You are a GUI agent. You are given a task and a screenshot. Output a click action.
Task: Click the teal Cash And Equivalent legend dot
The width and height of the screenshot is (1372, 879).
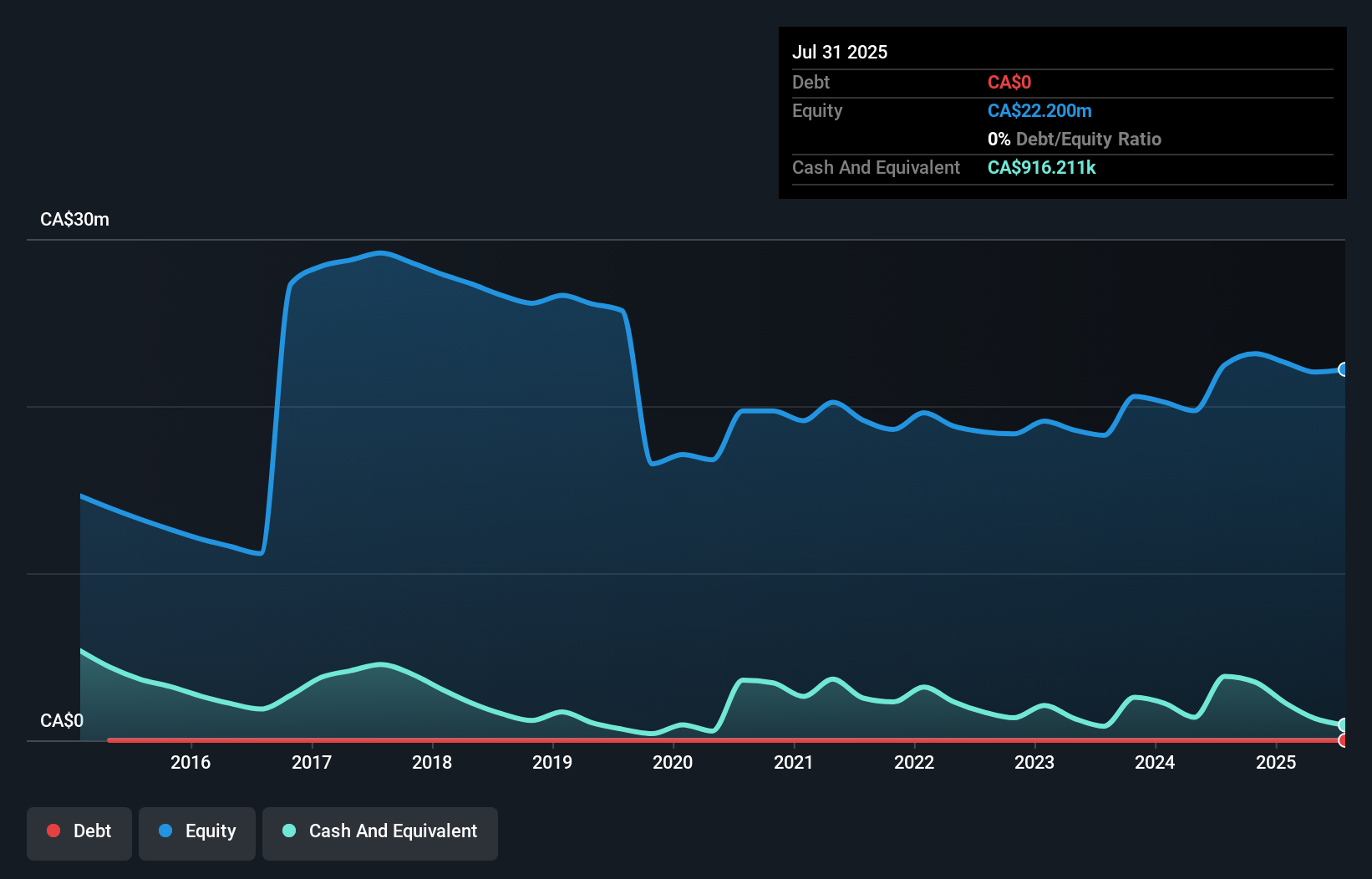coord(287,831)
